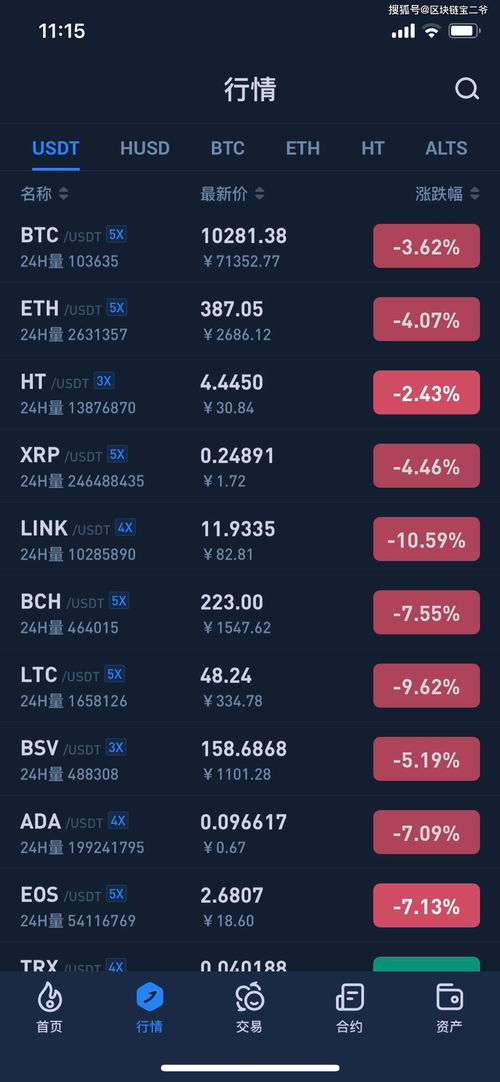Viewport: 500px width, 1082px height.
Task: Select the ETH market tab
Action: pyautogui.click(x=303, y=148)
